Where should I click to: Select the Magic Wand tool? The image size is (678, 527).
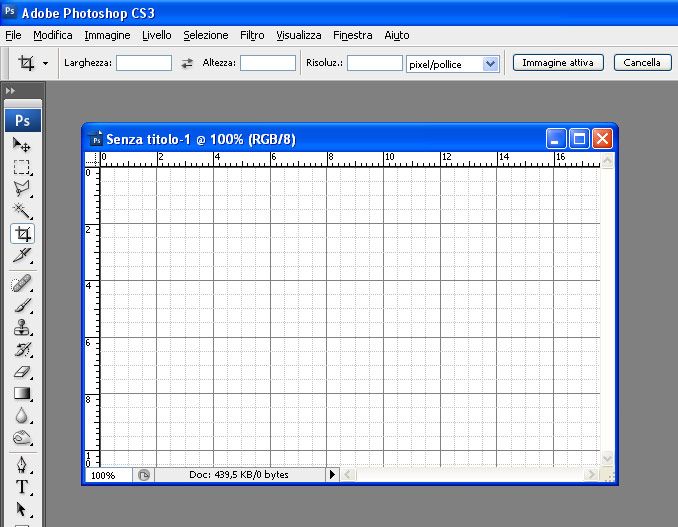(22, 211)
